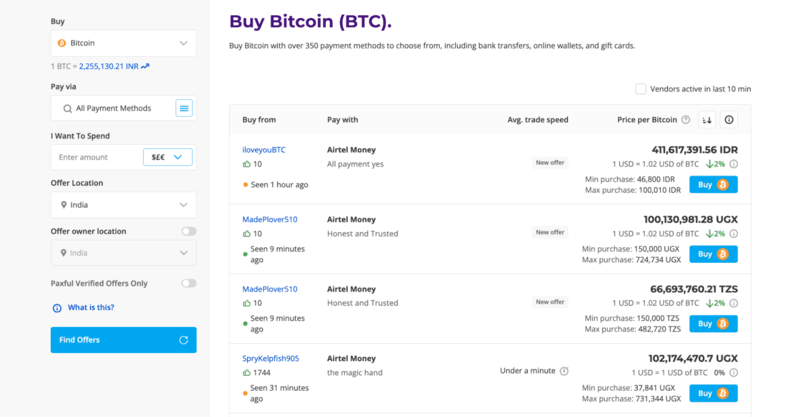Open the $£€ currency selector

pos(167,157)
